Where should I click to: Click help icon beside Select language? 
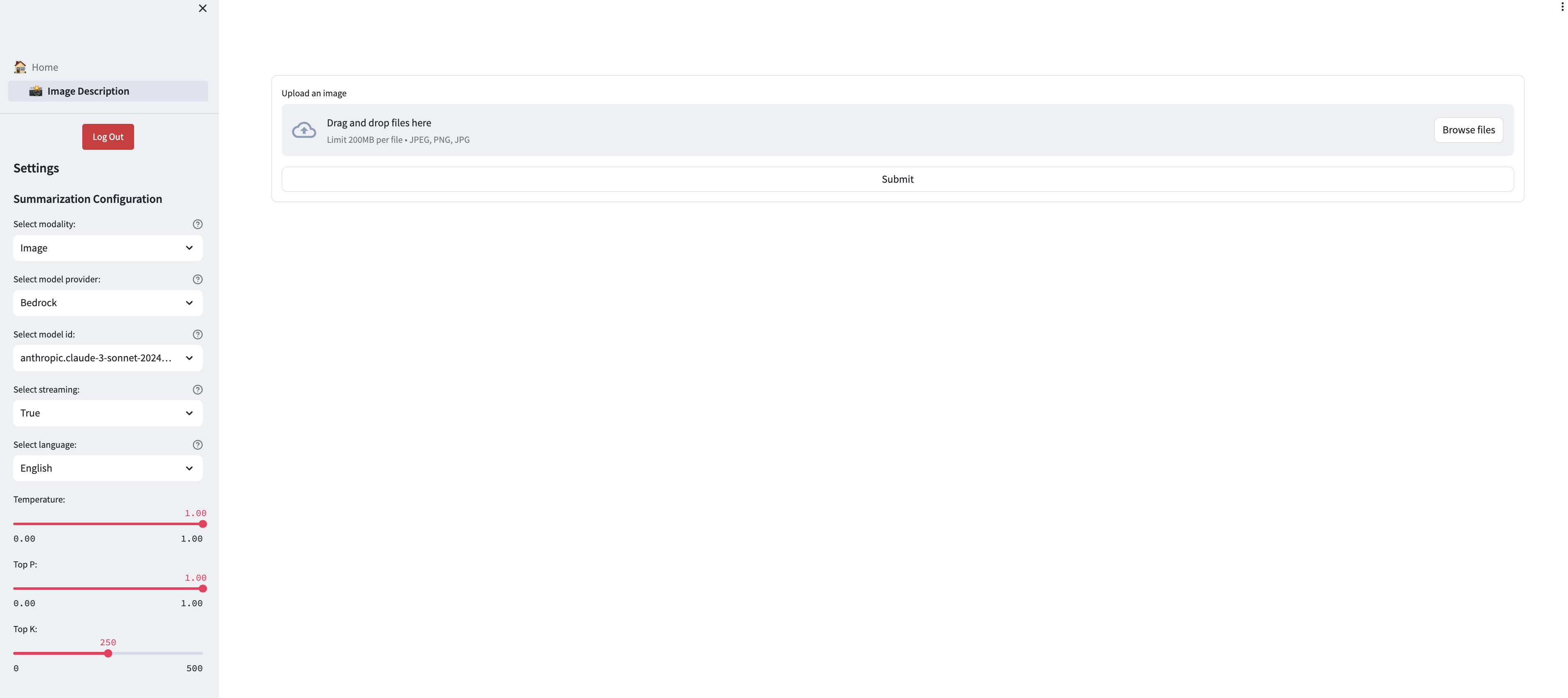click(197, 444)
